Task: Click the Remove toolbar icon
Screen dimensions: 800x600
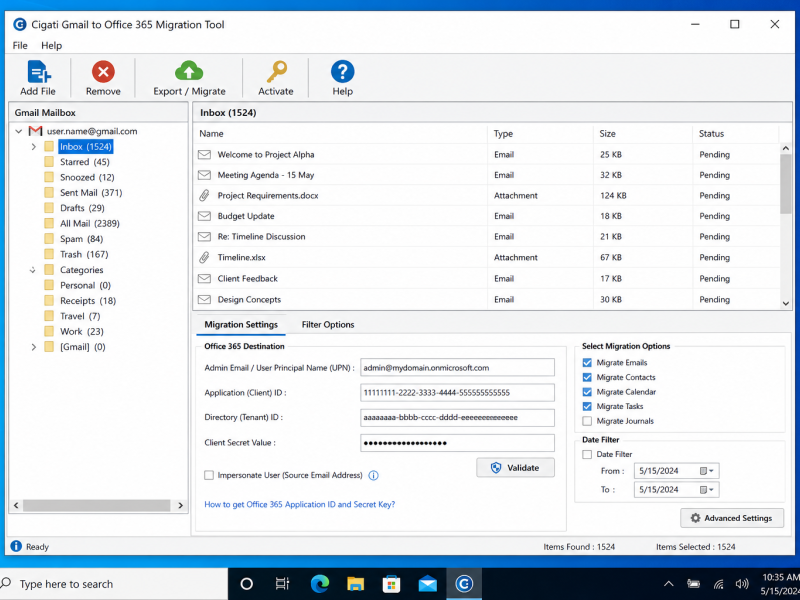Action: [x=103, y=71]
